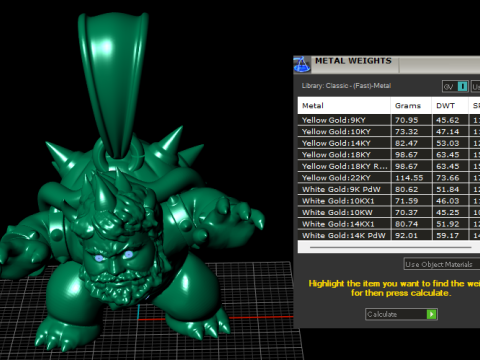Click the 71.59 grams cell
Viewport: 480px width, 360px height.
(x=411, y=201)
